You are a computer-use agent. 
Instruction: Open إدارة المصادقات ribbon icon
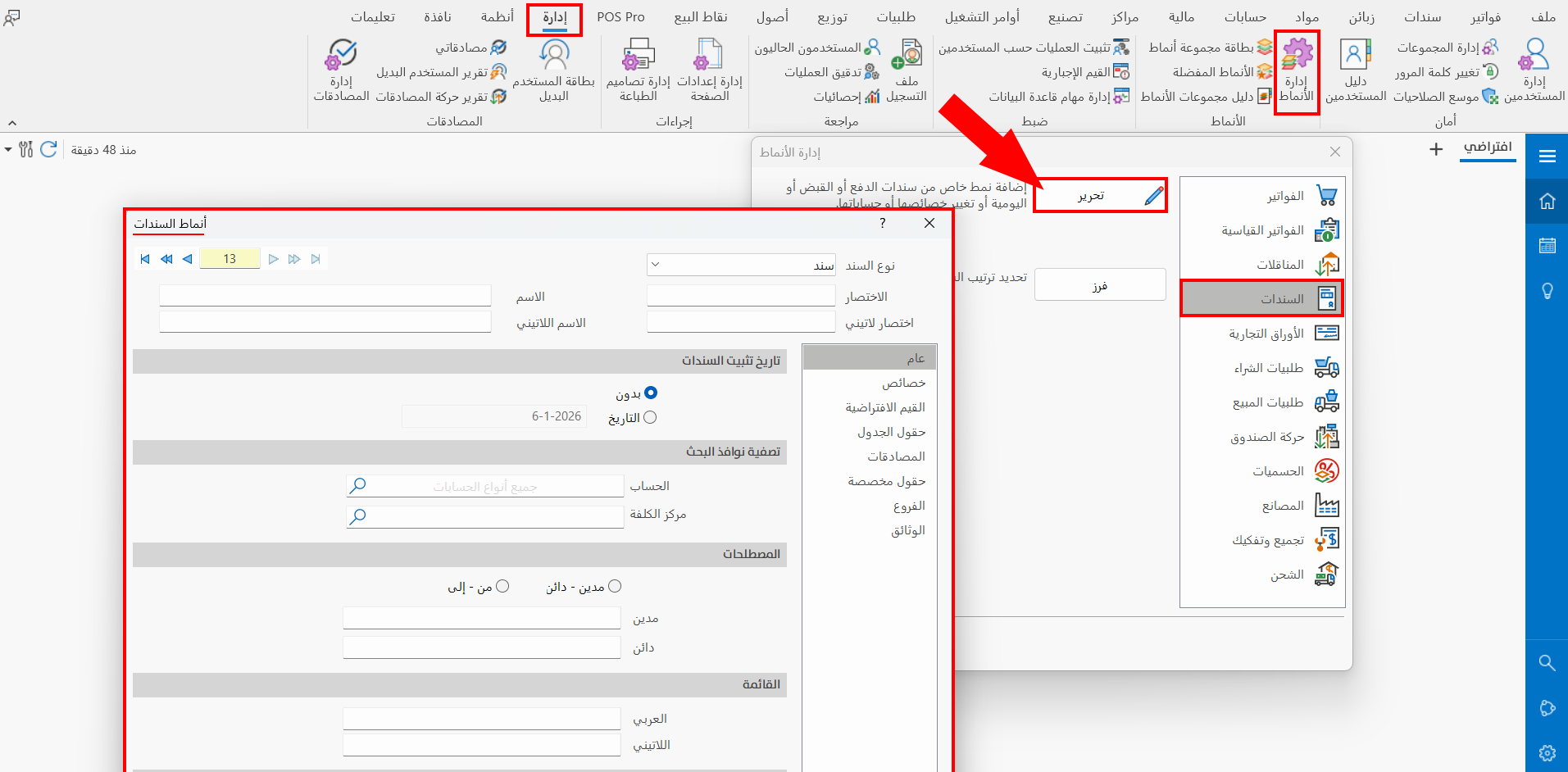[x=342, y=72]
